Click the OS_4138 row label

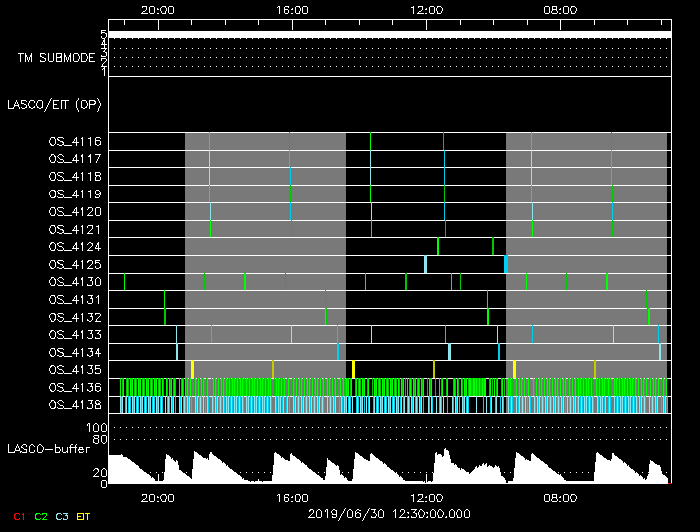(x=75, y=405)
